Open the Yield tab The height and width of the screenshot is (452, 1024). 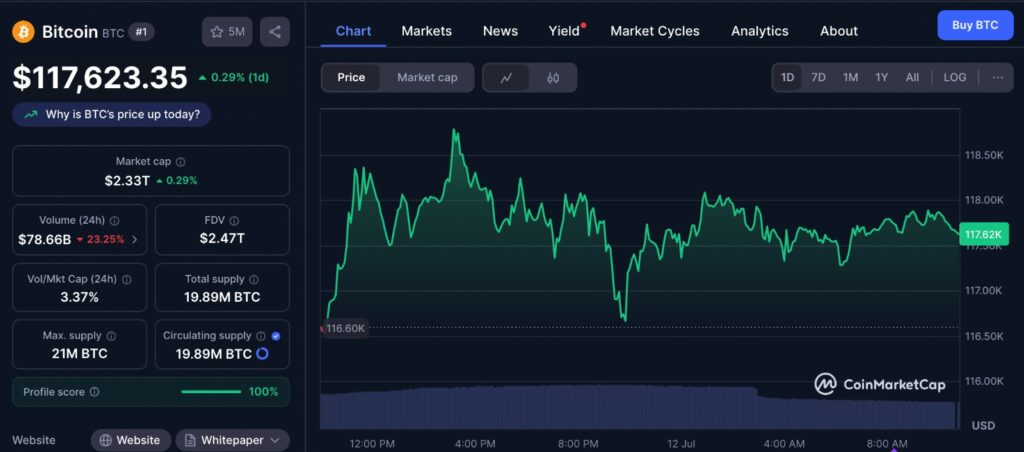pos(564,31)
